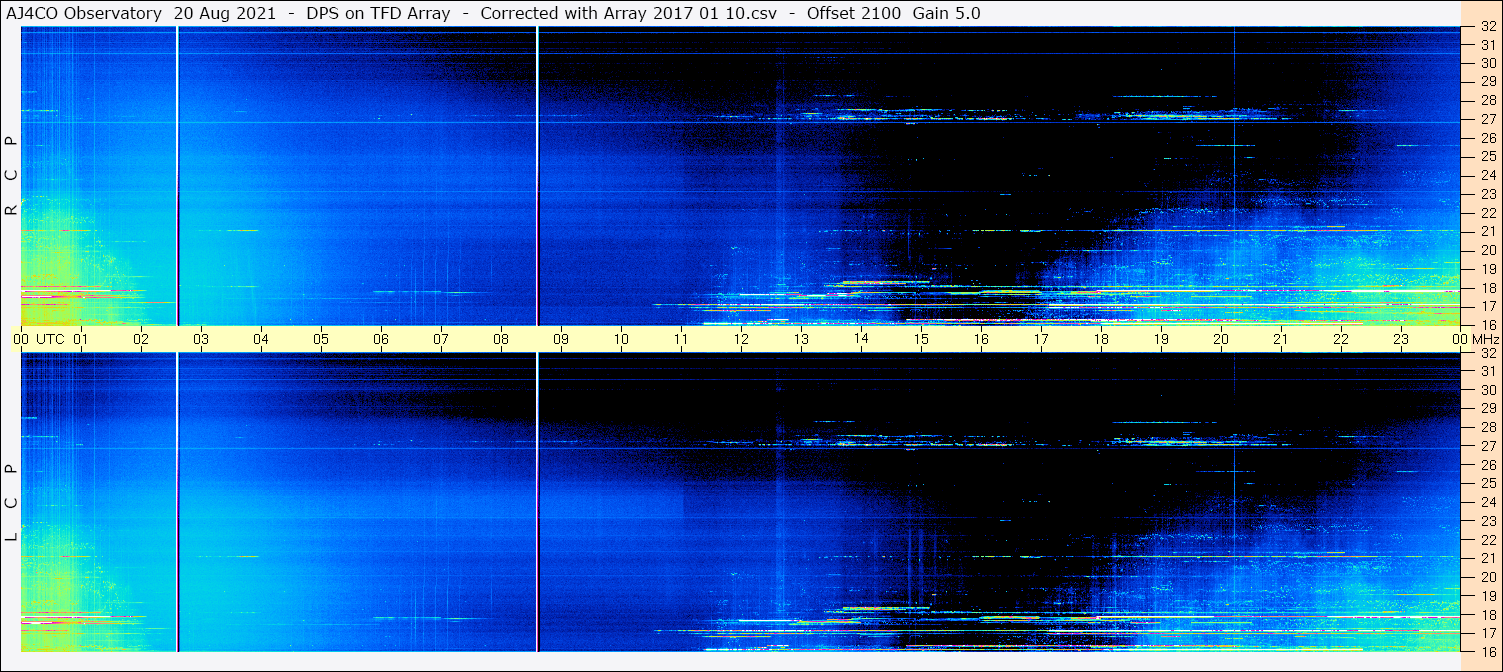
Task: Click 27 MHz tick on RCP frequency scale
Action: (1487, 119)
